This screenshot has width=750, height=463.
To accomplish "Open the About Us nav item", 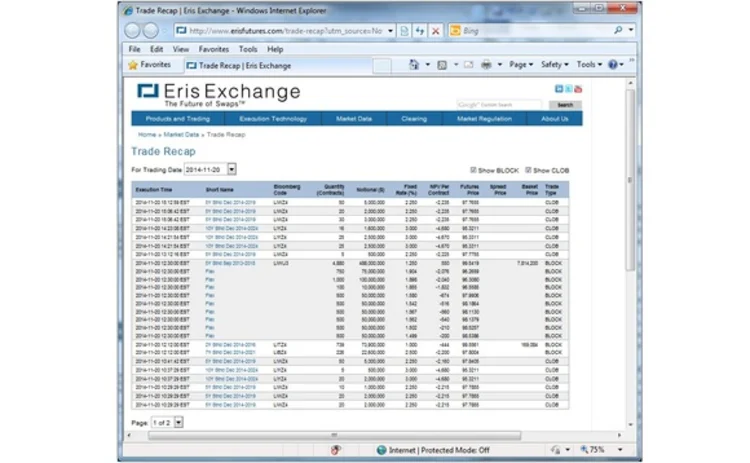I will [555, 119].
